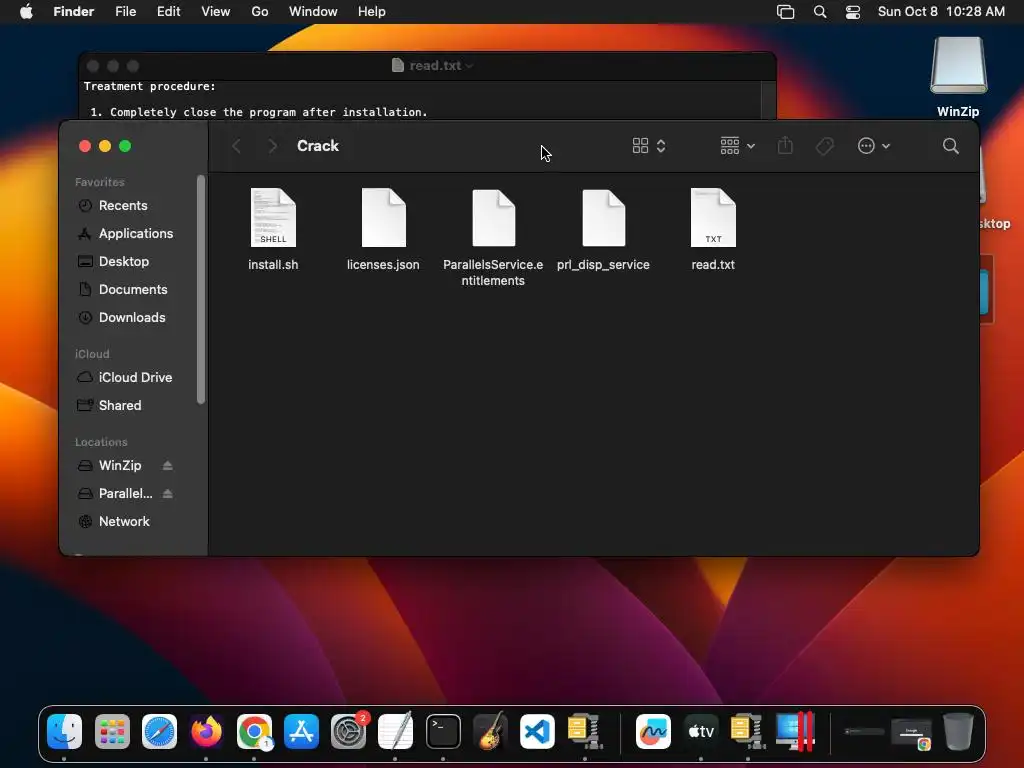Eject the Parallel... volume

tap(168, 493)
